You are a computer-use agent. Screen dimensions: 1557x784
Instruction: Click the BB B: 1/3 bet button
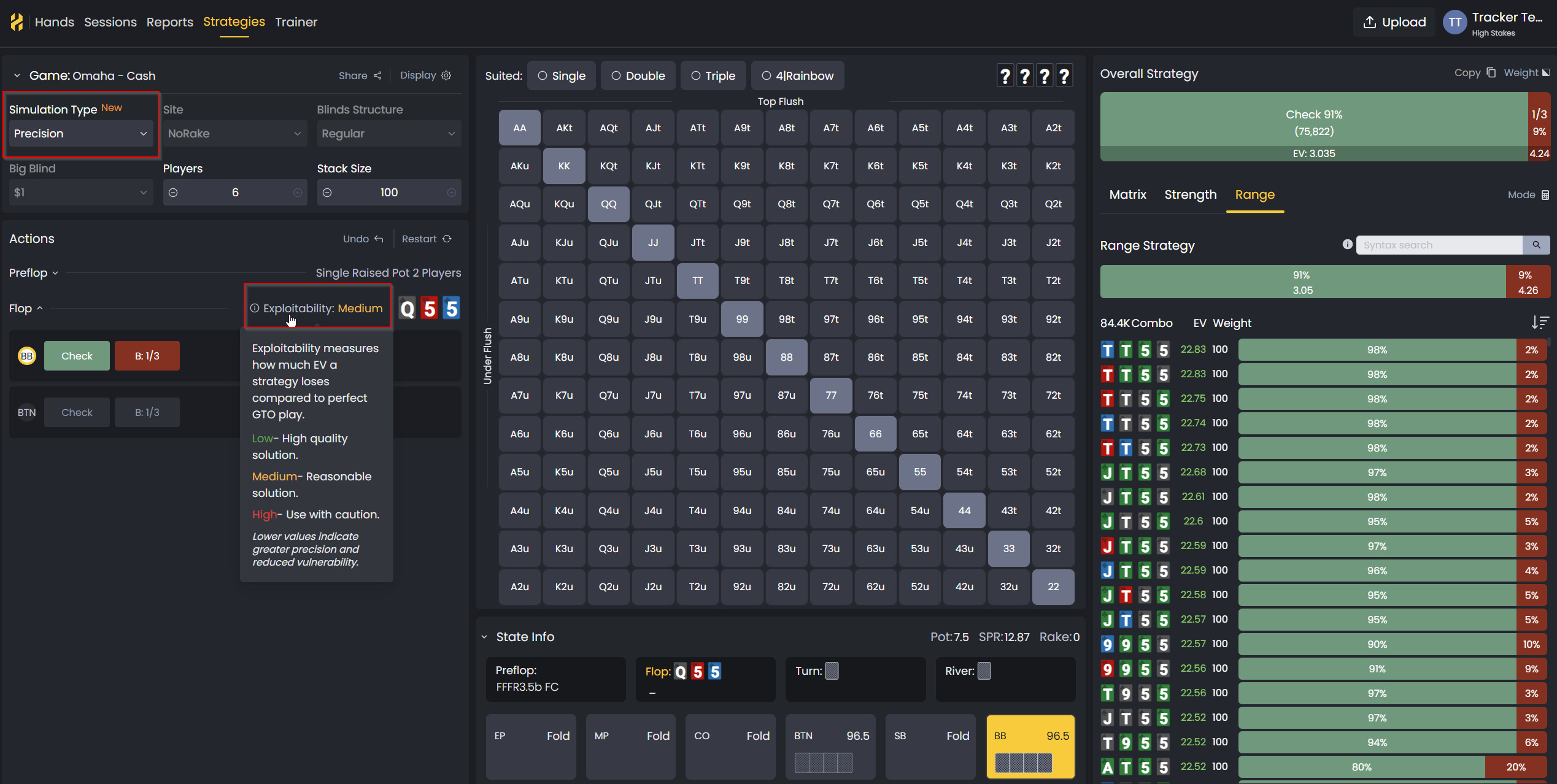147,356
